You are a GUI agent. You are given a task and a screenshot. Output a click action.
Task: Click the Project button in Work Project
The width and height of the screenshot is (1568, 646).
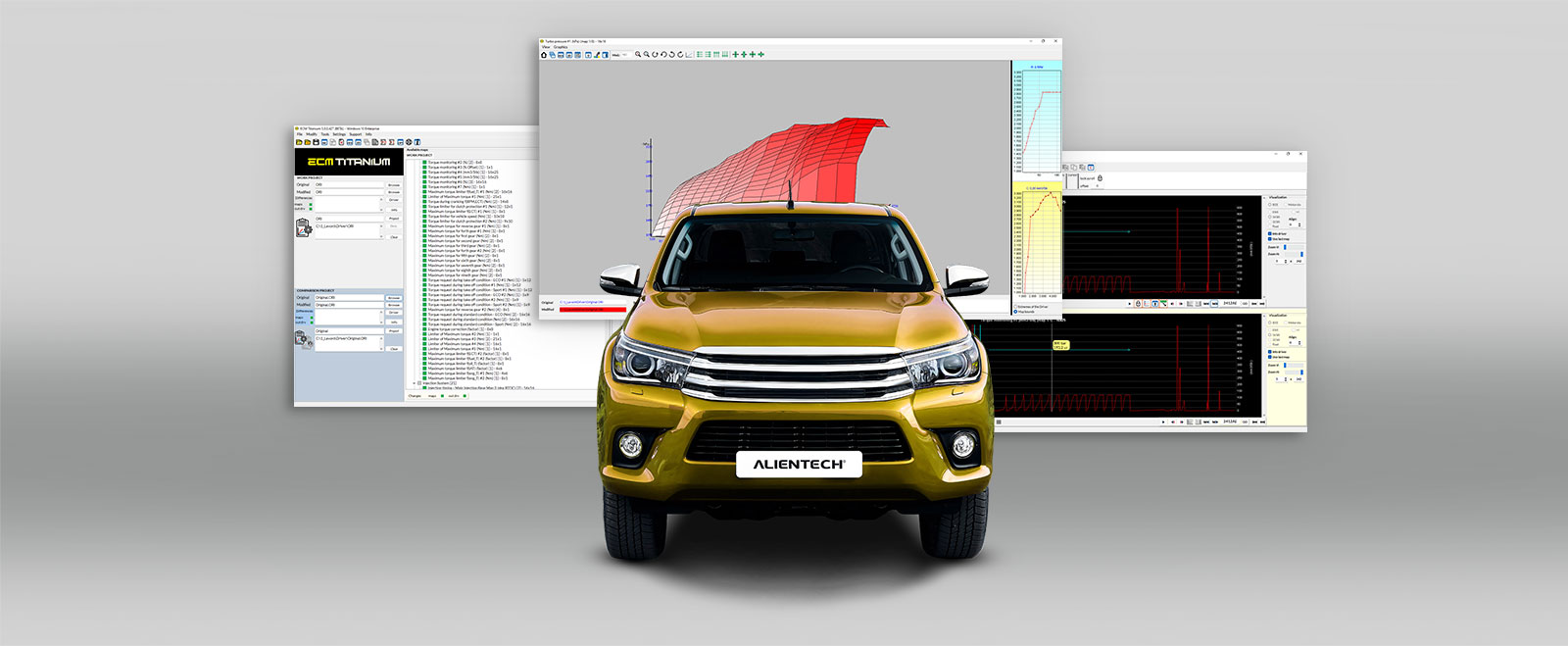(394, 219)
